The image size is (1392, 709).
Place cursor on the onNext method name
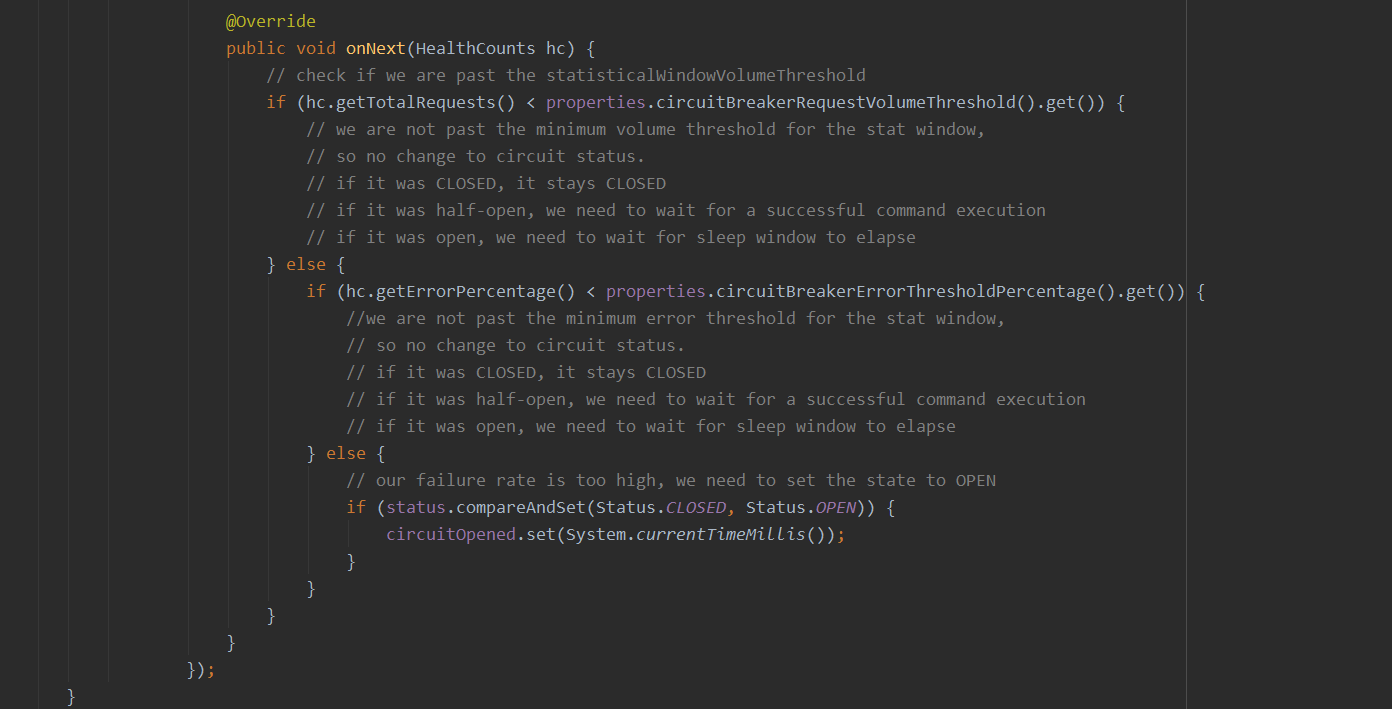coord(376,48)
